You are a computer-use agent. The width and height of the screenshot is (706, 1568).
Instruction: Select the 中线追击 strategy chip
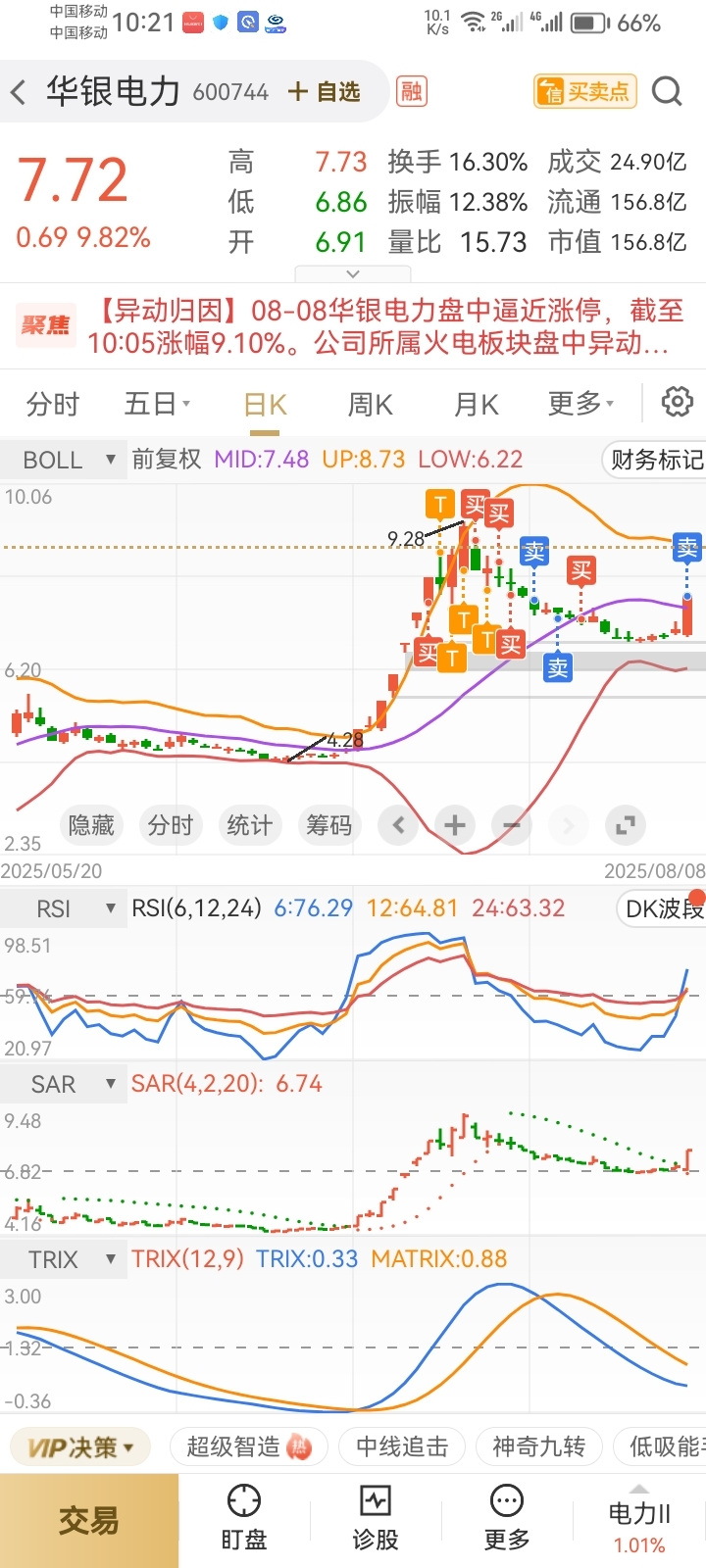click(x=402, y=1446)
